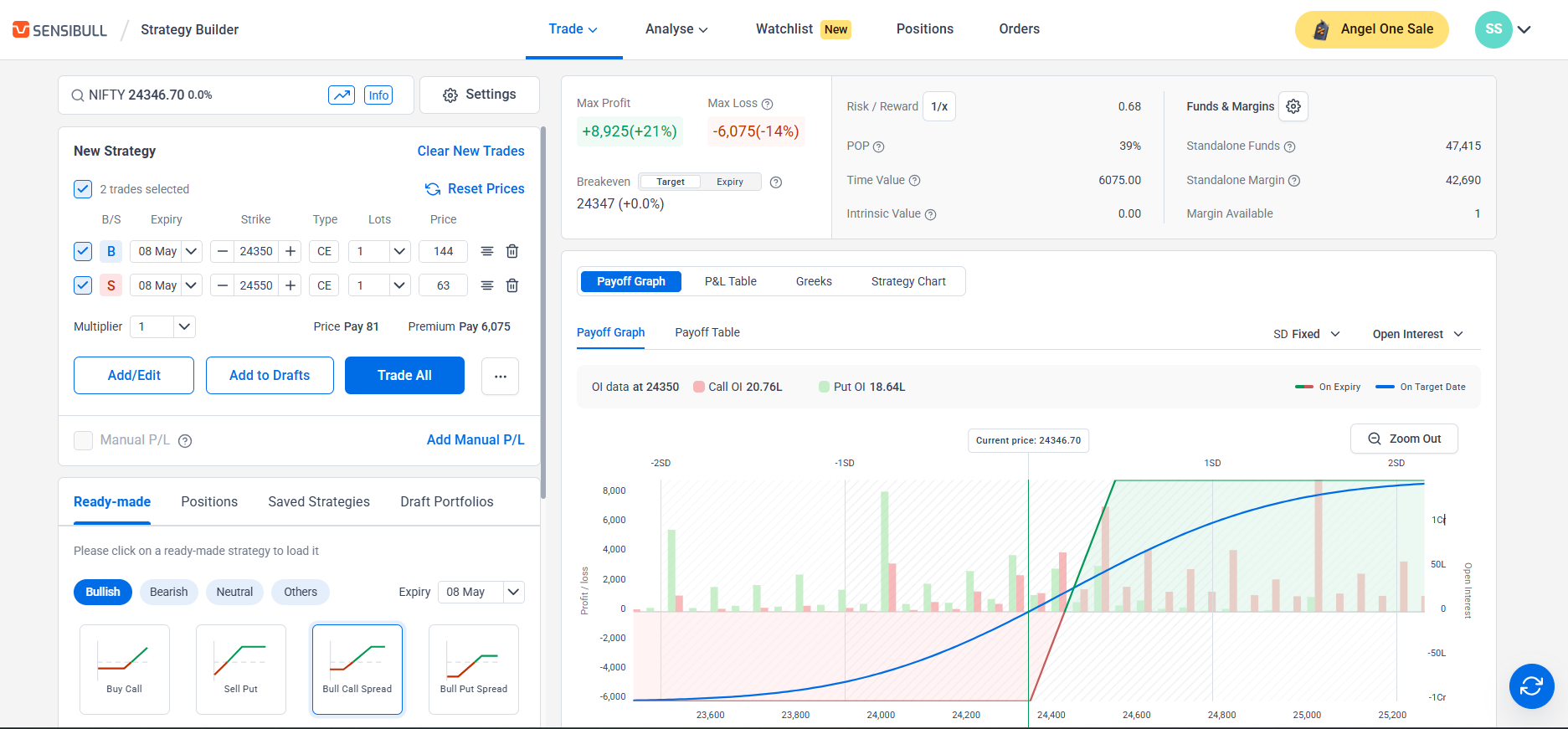Open the Analyse menu

(x=676, y=29)
